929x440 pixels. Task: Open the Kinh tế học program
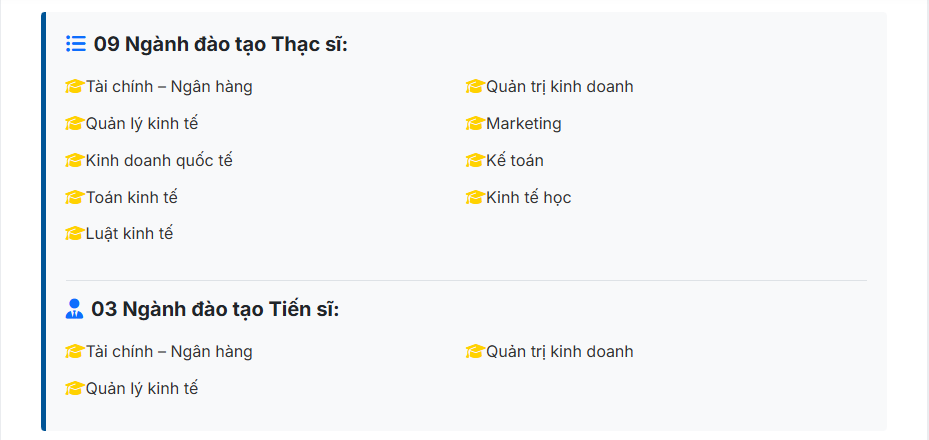(x=529, y=198)
